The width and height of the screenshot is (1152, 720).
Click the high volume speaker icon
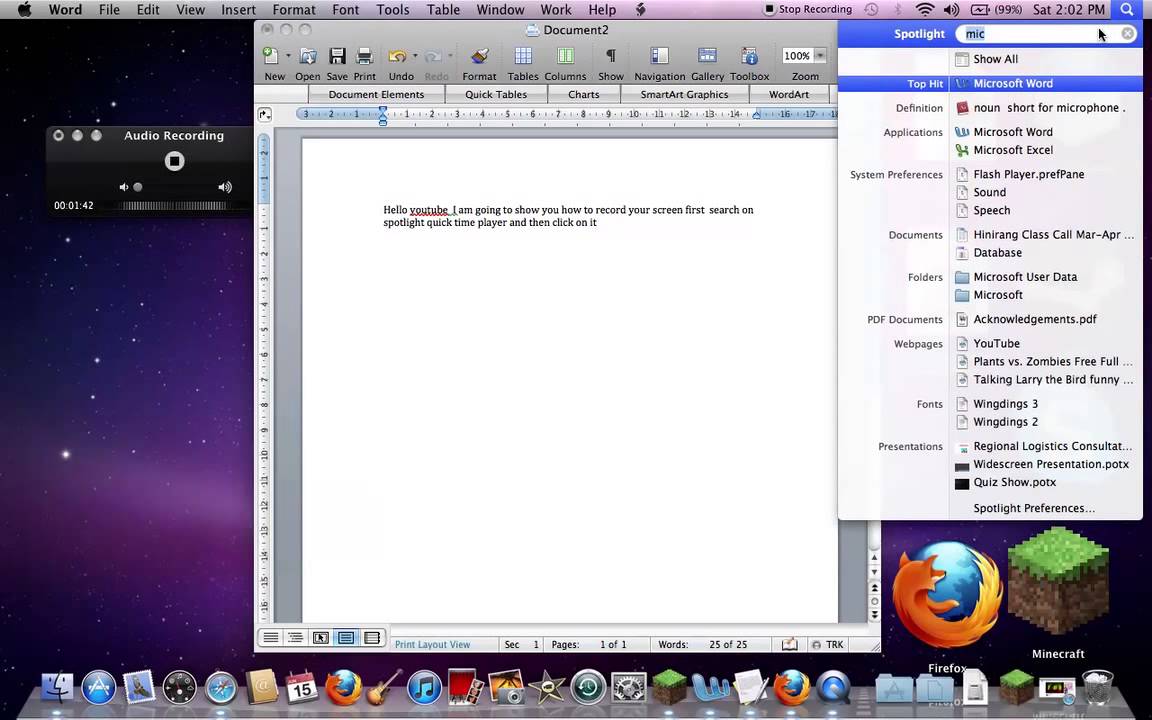pyautogui.click(x=225, y=187)
